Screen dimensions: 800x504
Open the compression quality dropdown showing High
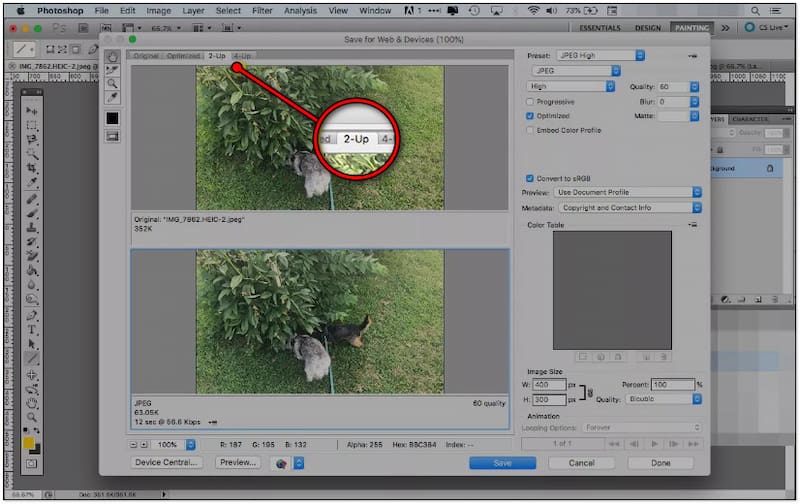[570, 86]
